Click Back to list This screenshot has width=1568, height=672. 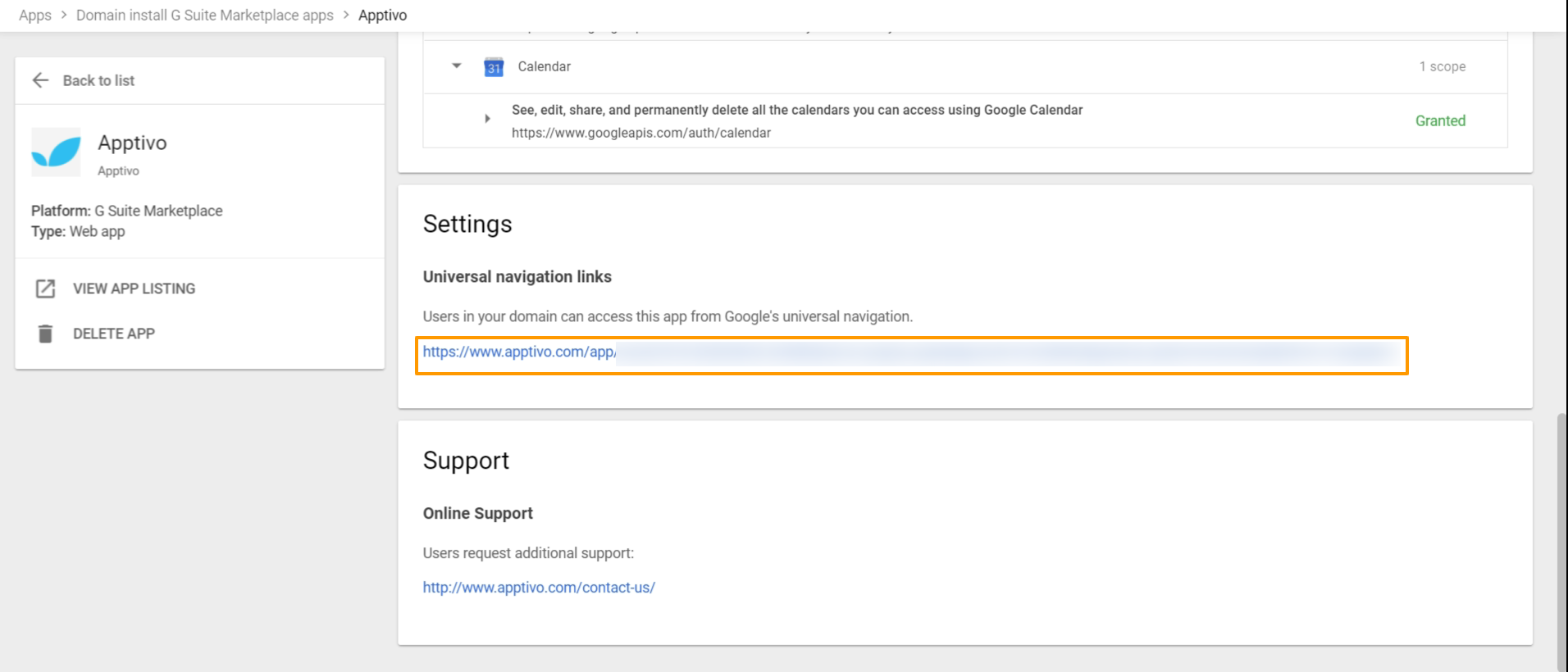[x=98, y=80]
